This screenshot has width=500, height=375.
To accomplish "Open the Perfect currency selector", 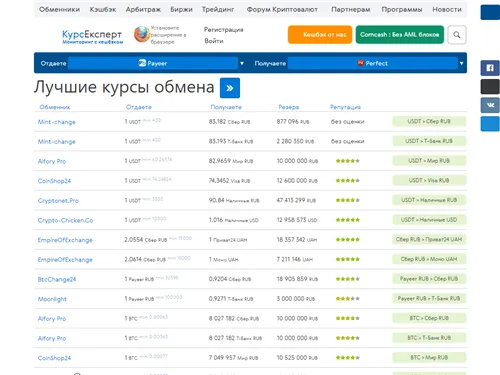I will 373,63.
